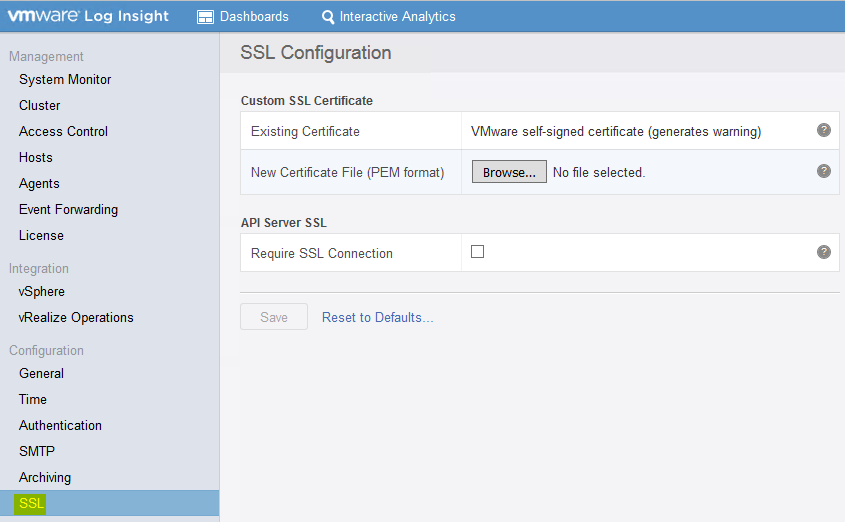Click 'VMware self-signed certificate (generates warning)' value

[x=616, y=131]
